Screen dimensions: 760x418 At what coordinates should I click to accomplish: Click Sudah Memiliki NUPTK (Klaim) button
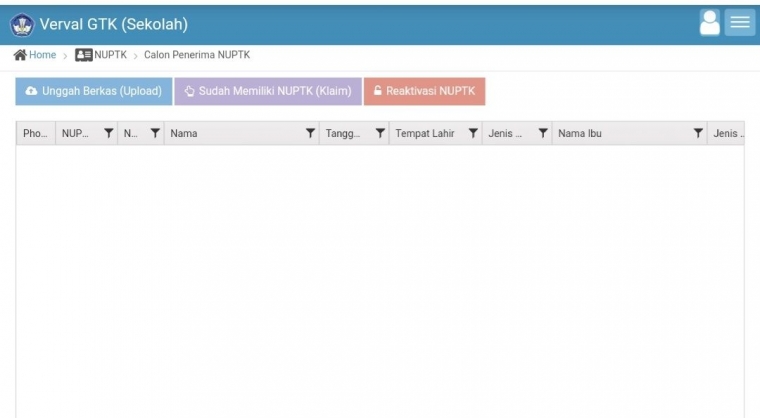pyautogui.click(x=268, y=91)
